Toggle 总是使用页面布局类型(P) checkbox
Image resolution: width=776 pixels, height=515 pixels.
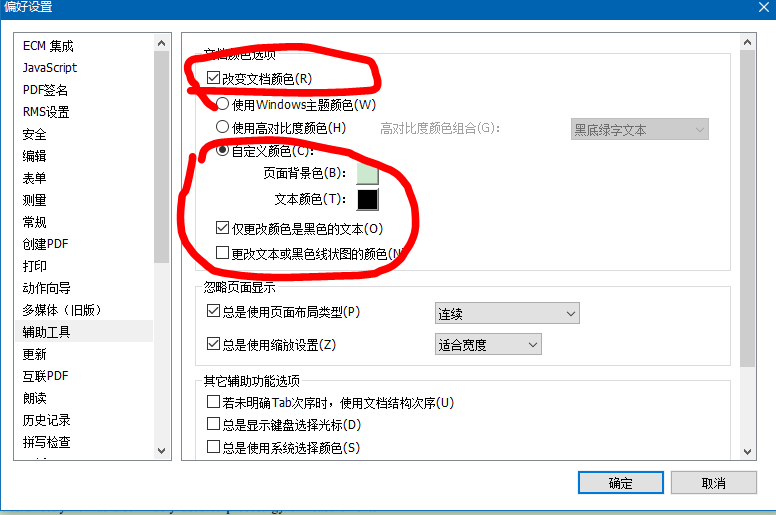click(213, 311)
